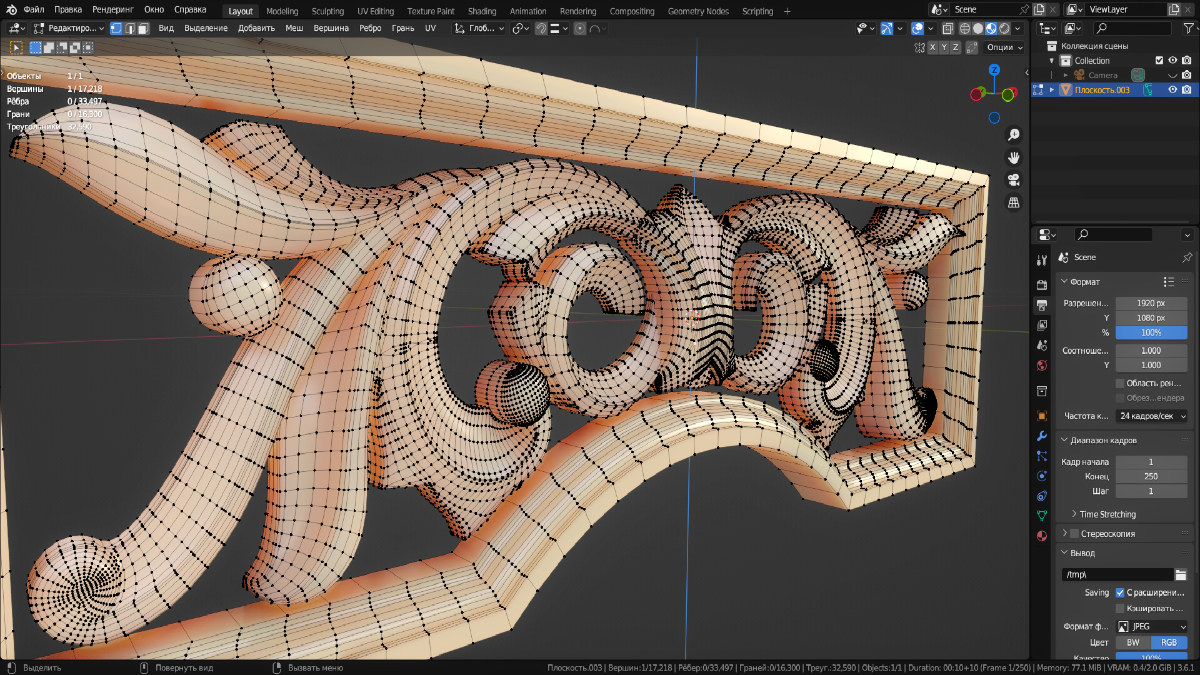Expand the Time Stretching section

[1106, 514]
